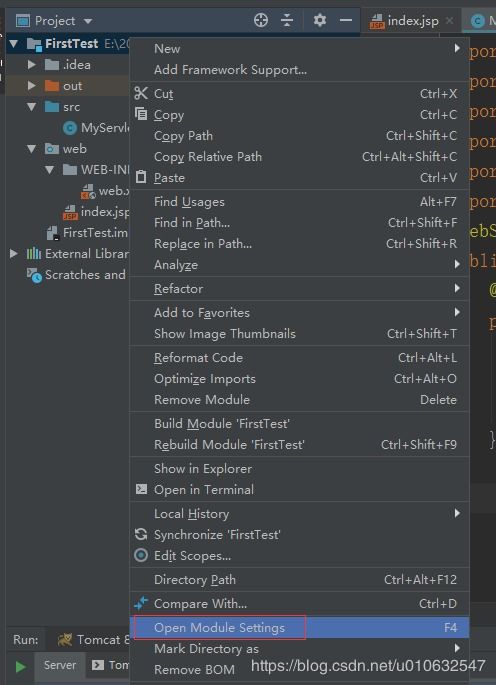Click the Compare With arrows icon
The image size is (496, 685).
(141, 603)
